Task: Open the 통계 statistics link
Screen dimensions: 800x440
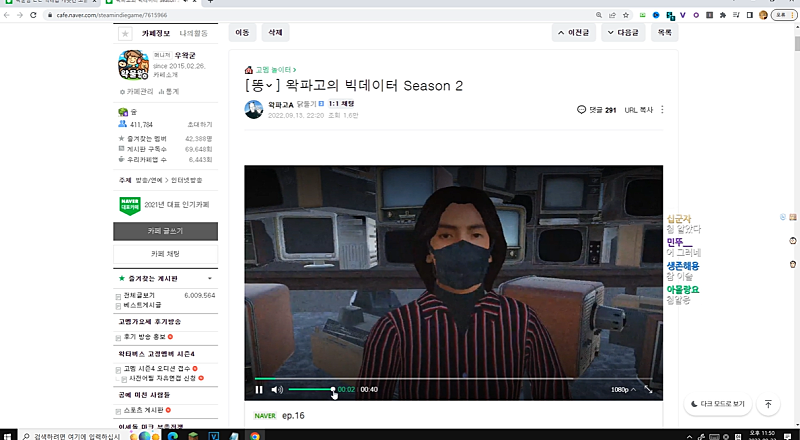Action: pos(169,92)
